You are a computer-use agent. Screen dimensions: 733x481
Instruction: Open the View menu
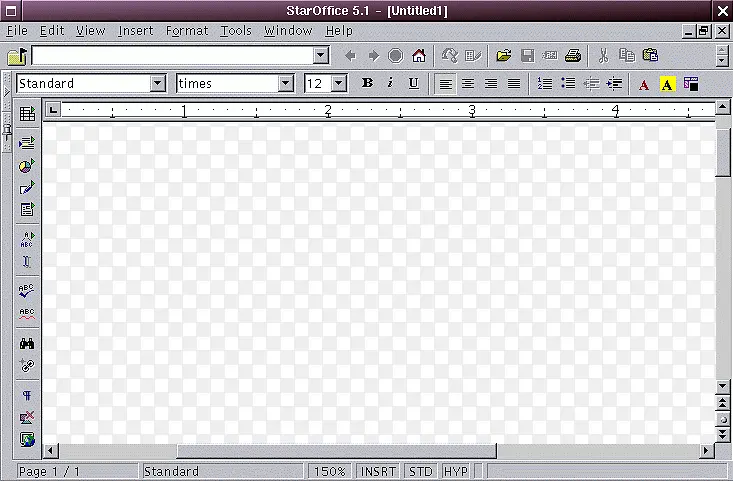[x=90, y=31]
